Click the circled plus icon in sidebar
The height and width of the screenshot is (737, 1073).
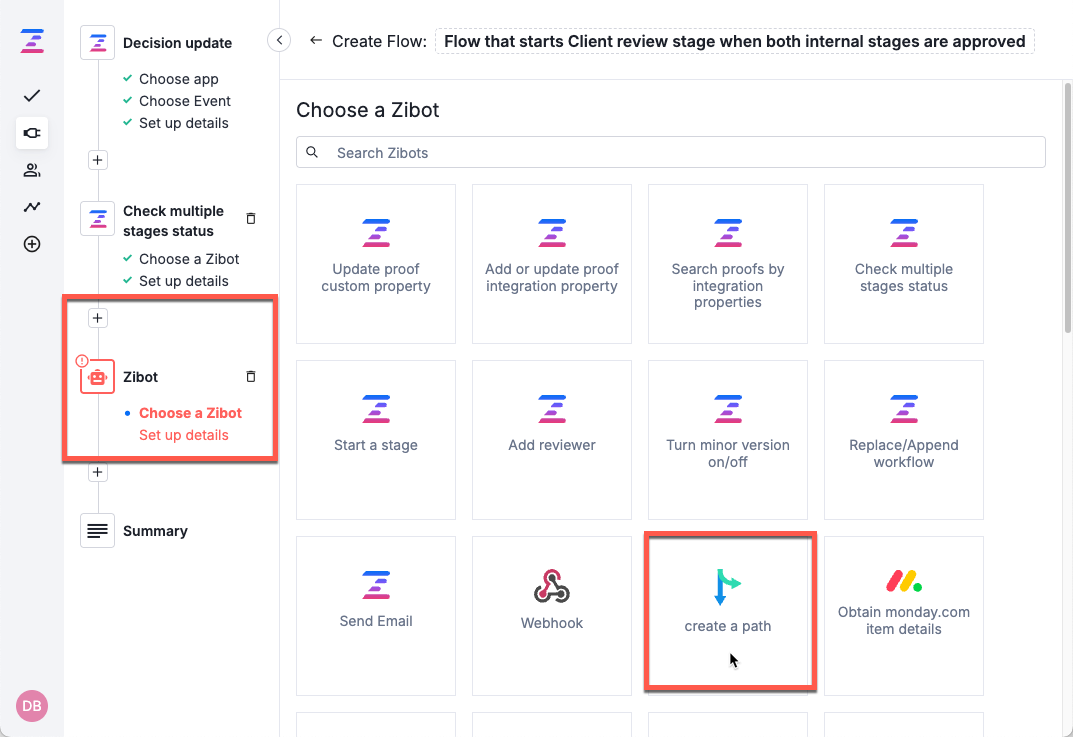pos(32,244)
